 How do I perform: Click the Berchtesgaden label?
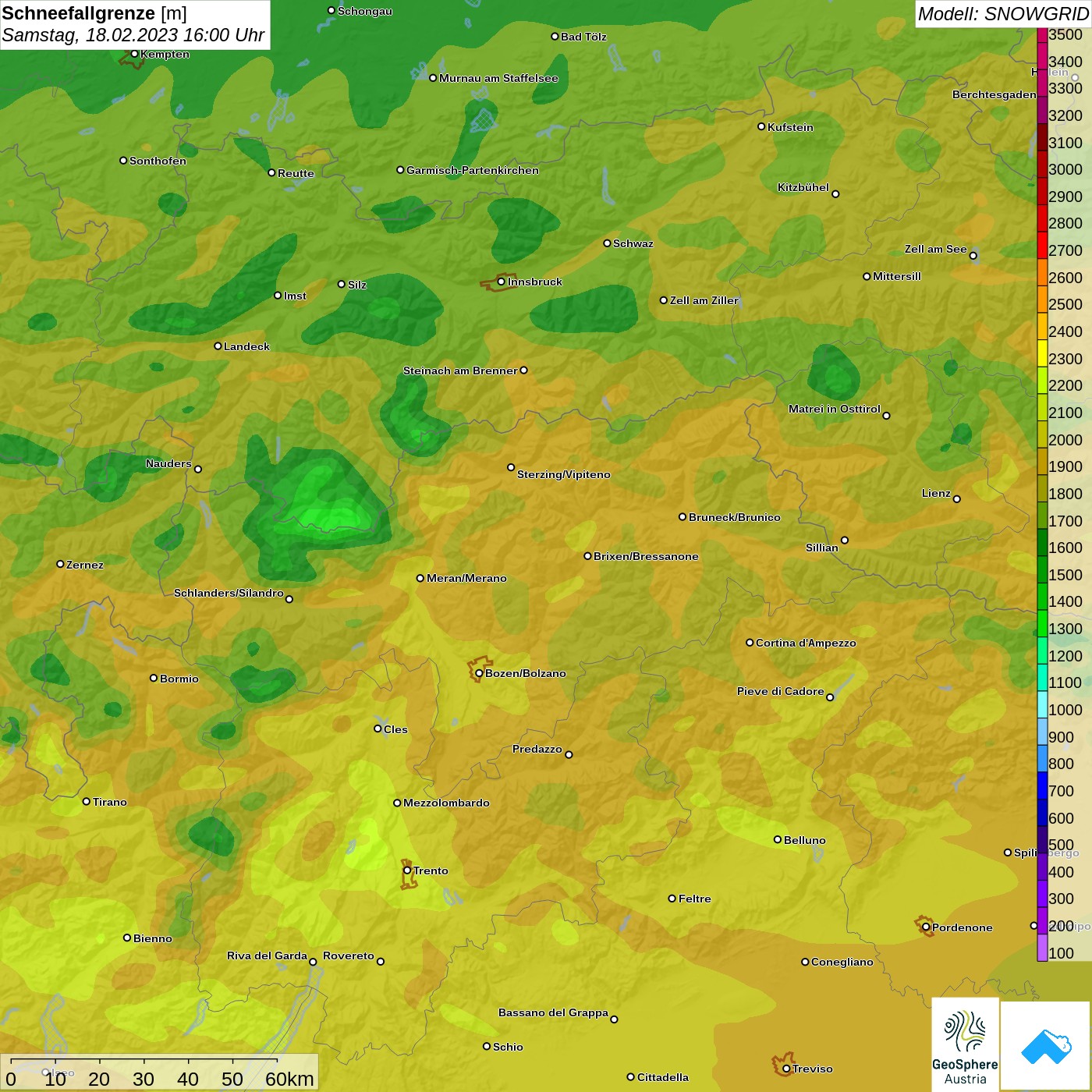tap(994, 94)
